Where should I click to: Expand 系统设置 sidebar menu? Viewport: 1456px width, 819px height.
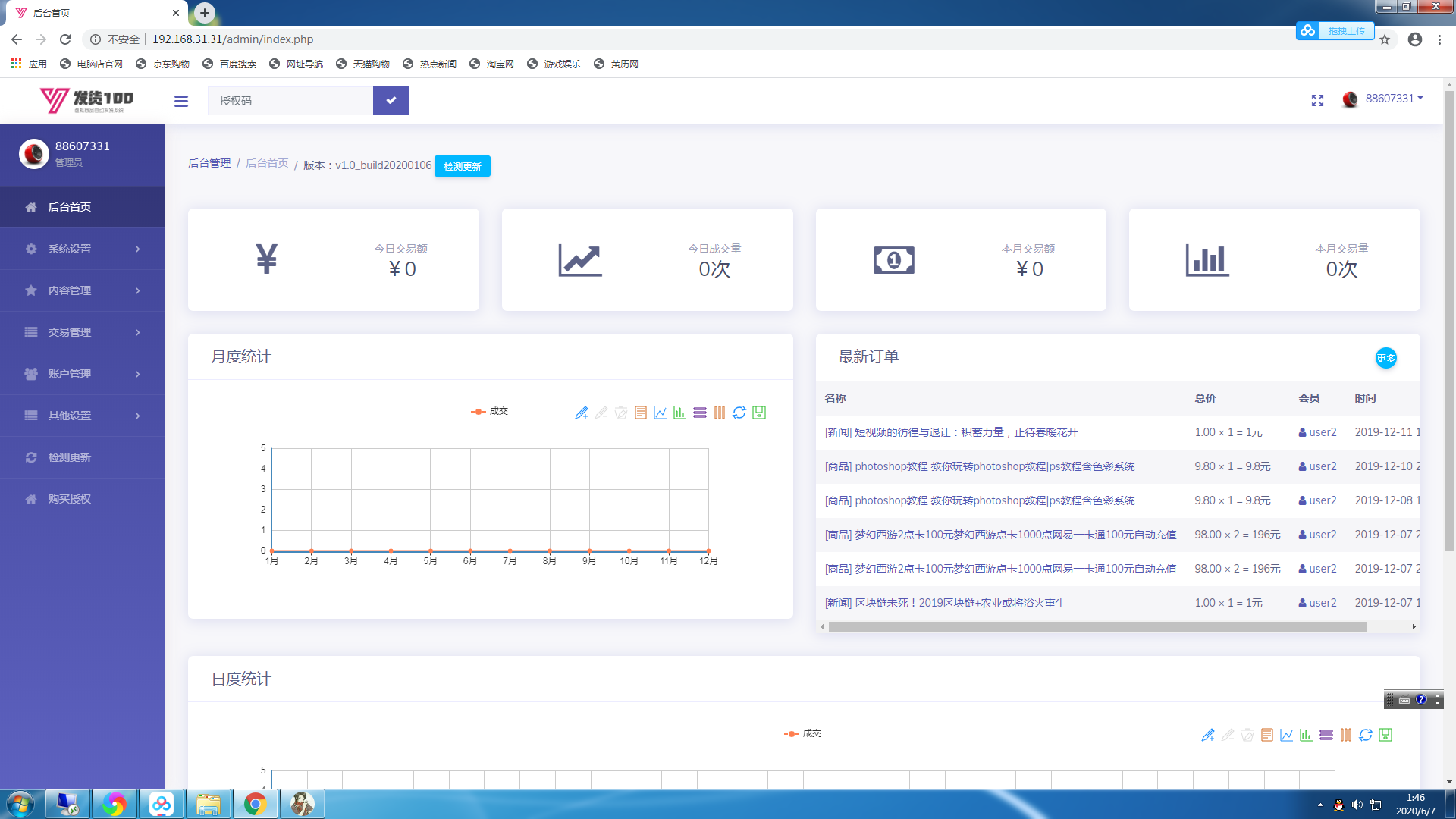point(83,249)
